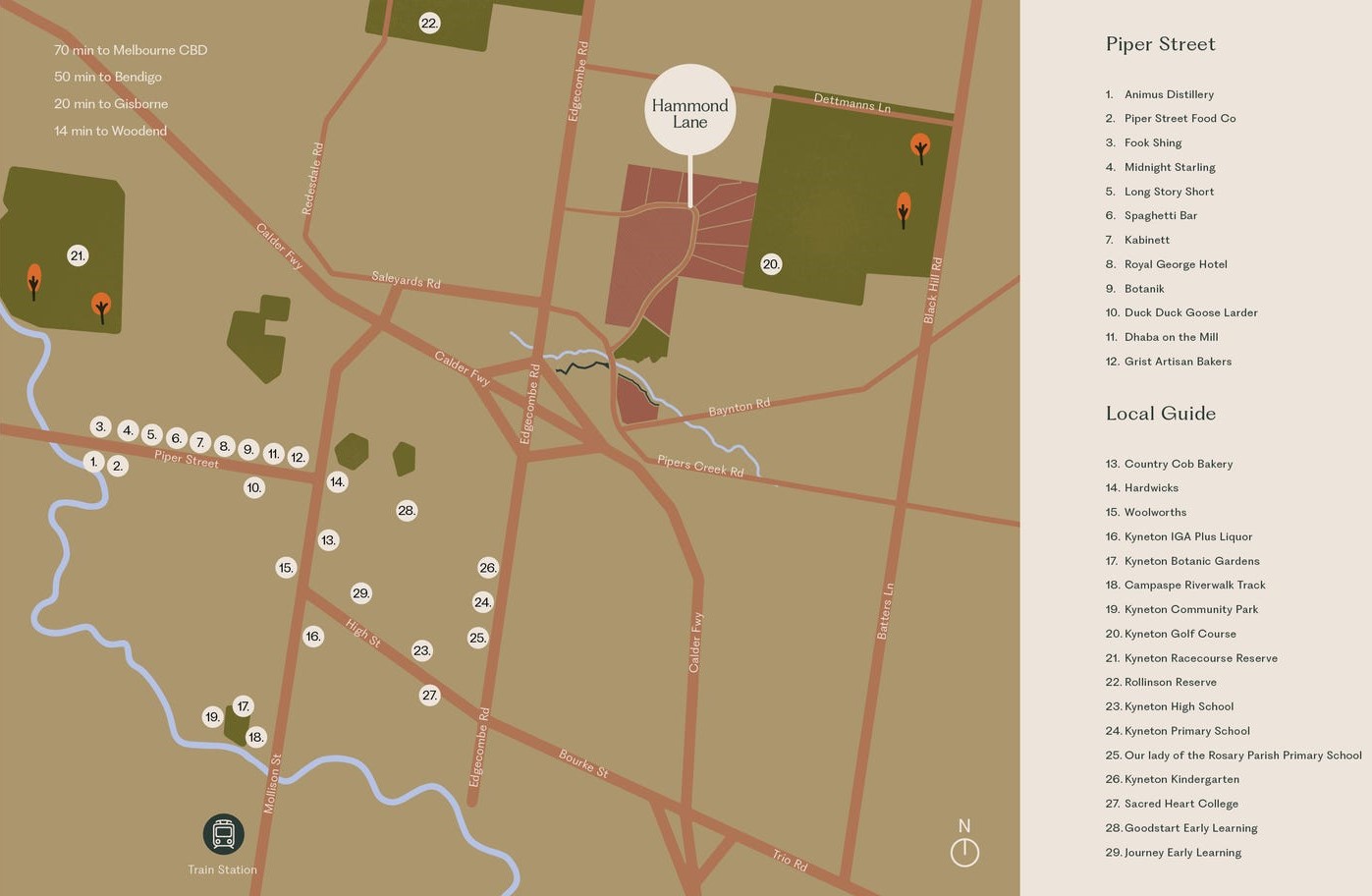Click Sacred Heart College list entry
The image size is (1372, 896).
1180,803
